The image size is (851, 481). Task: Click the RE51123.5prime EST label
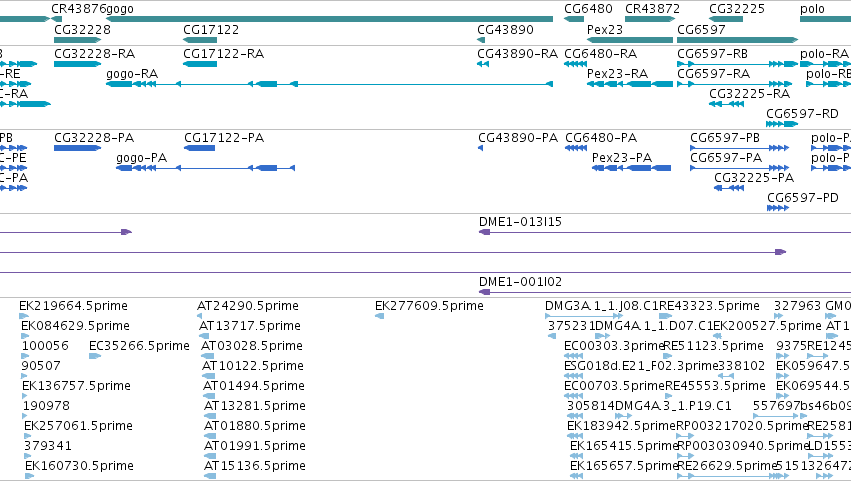pos(714,346)
